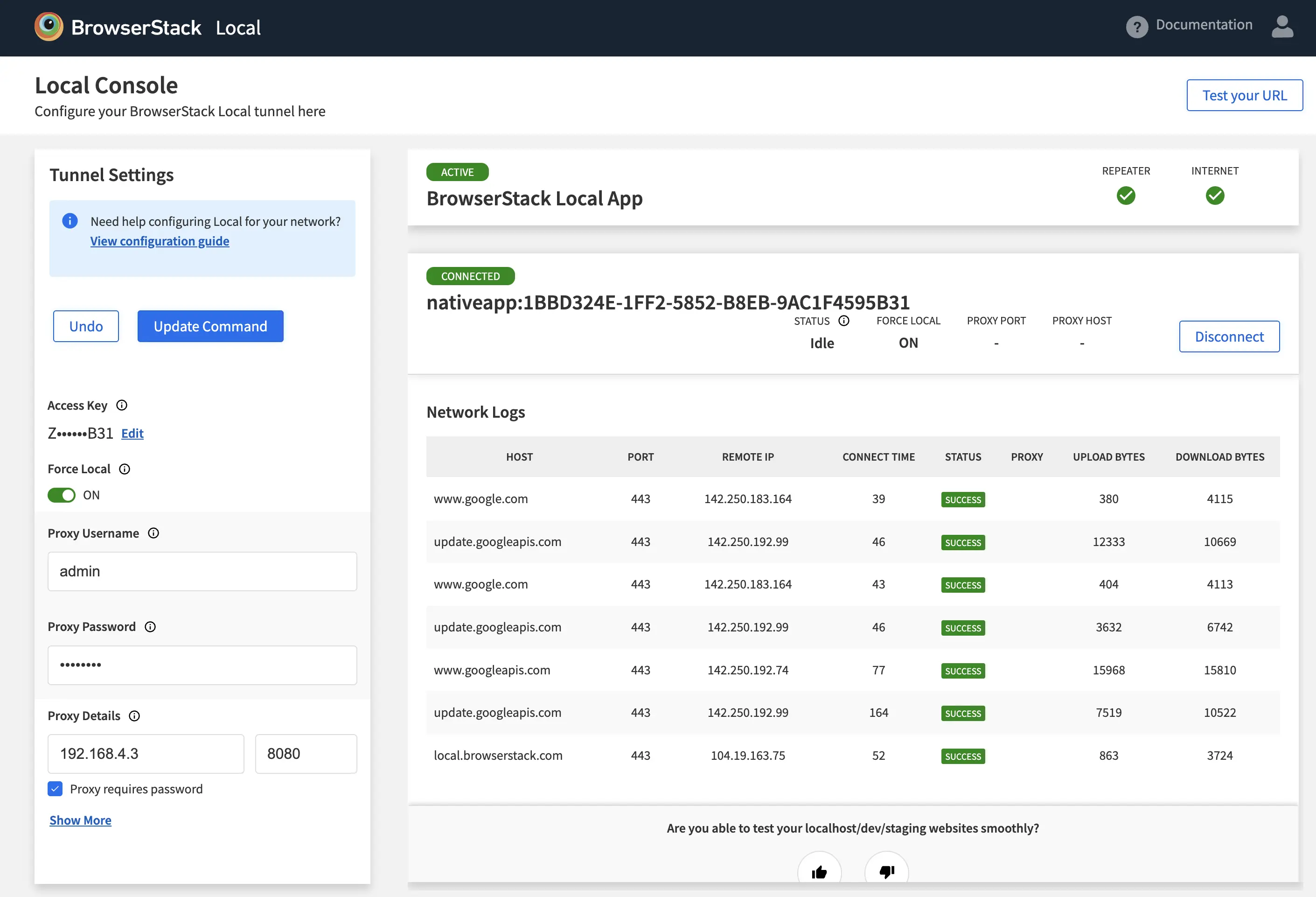
Task: Expand settings with Show More
Action: 80,820
